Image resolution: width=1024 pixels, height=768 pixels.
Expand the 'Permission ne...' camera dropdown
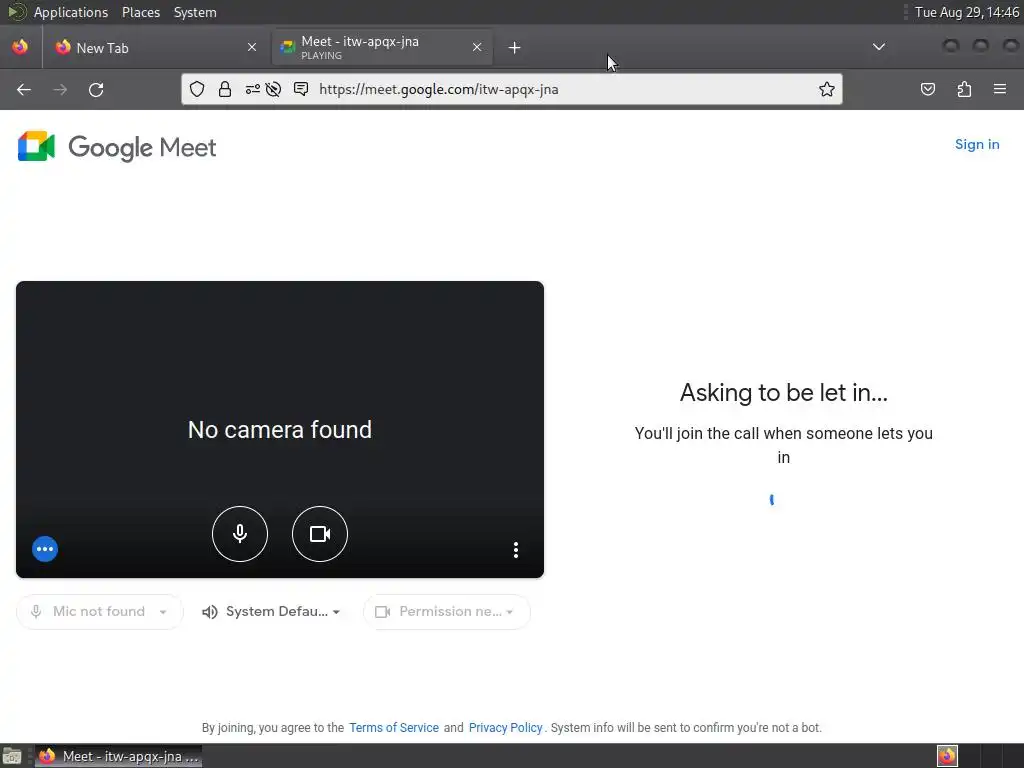[447, 612]
